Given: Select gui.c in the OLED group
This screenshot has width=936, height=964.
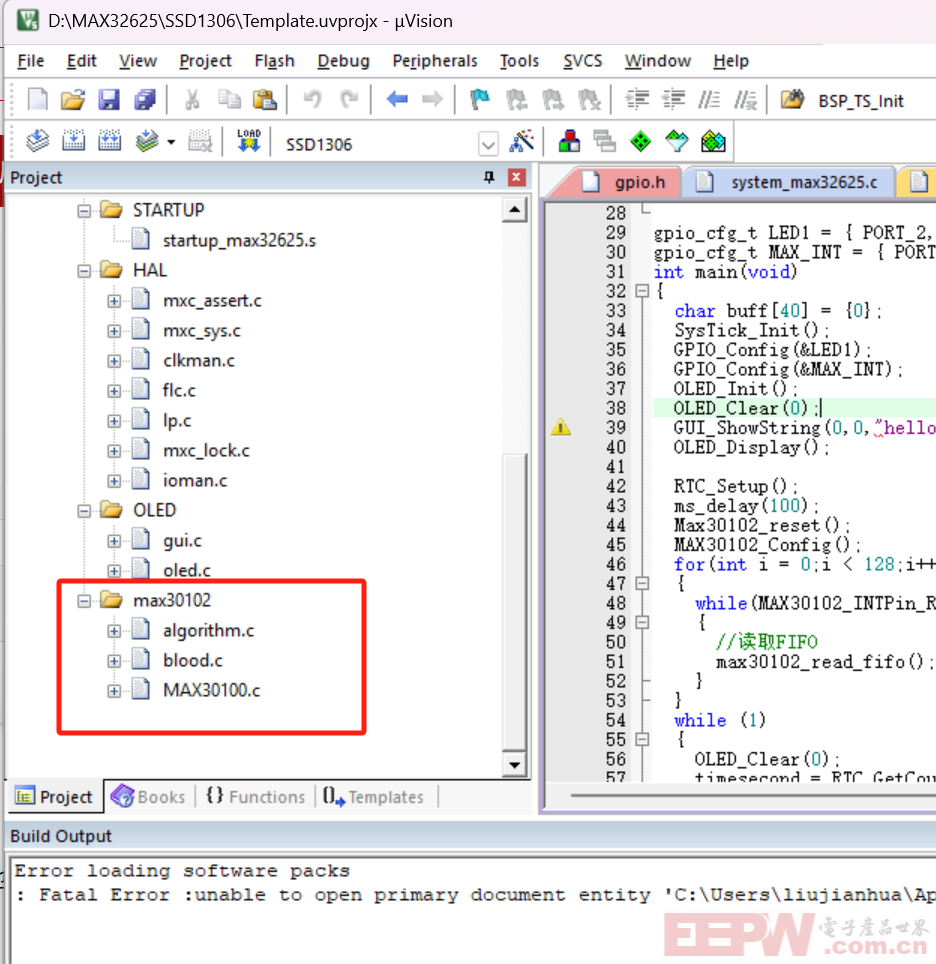Looking at the screenshot, I should tap(182, 541).
